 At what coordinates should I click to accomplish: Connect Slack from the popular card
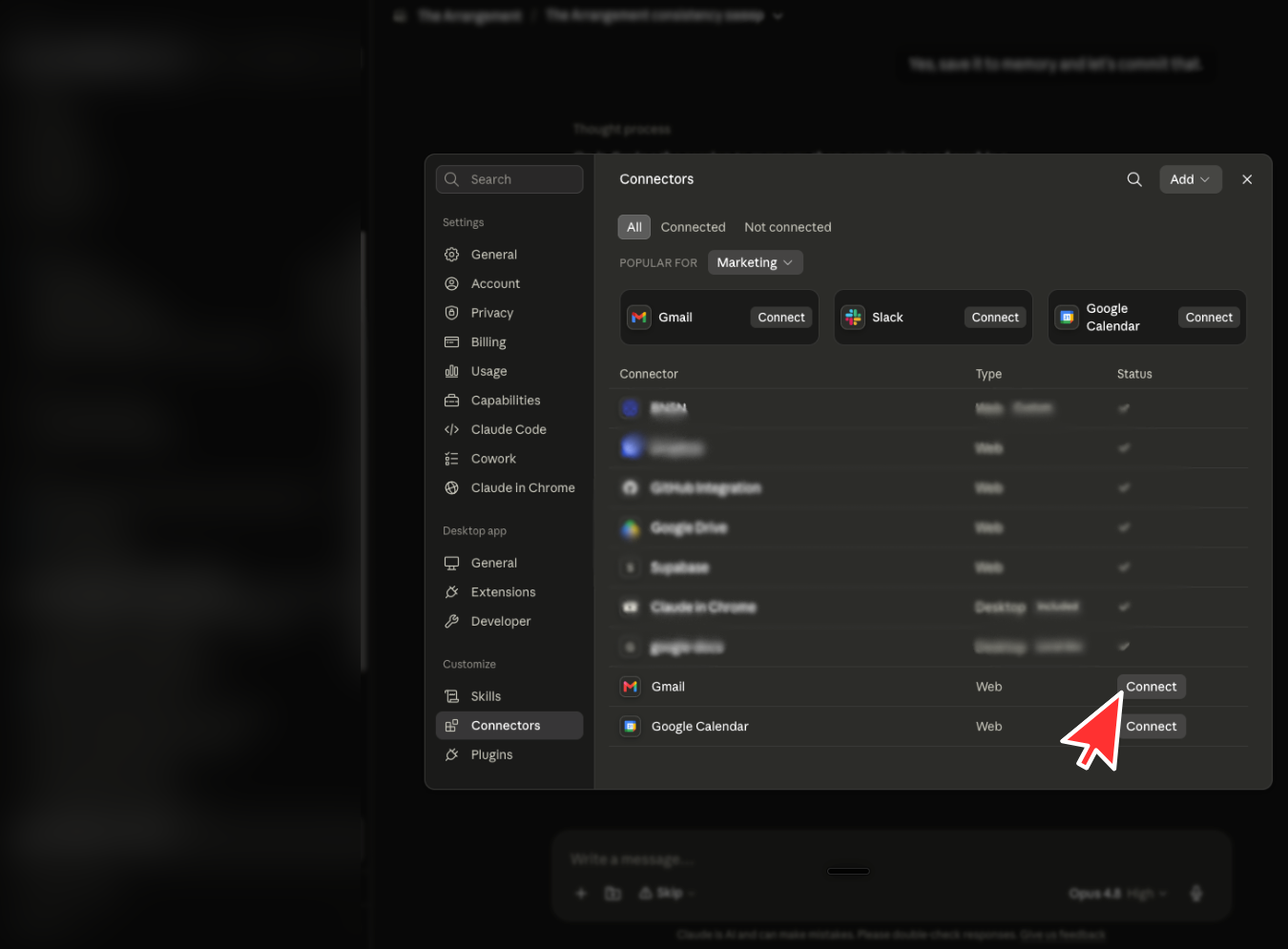click(995, 318)
